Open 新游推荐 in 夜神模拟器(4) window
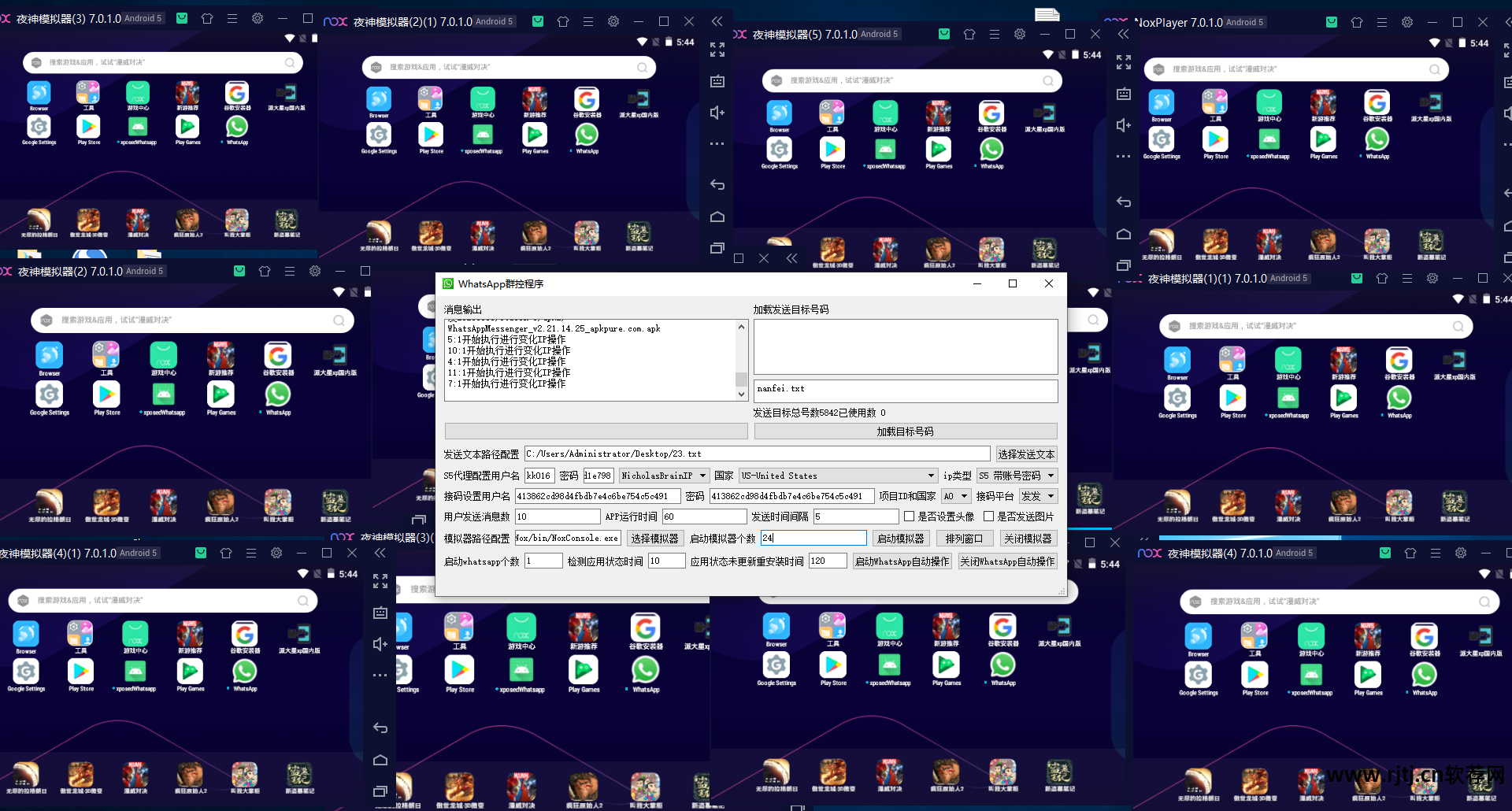Screen dimensions: 1512x811 click(1368, 638)
